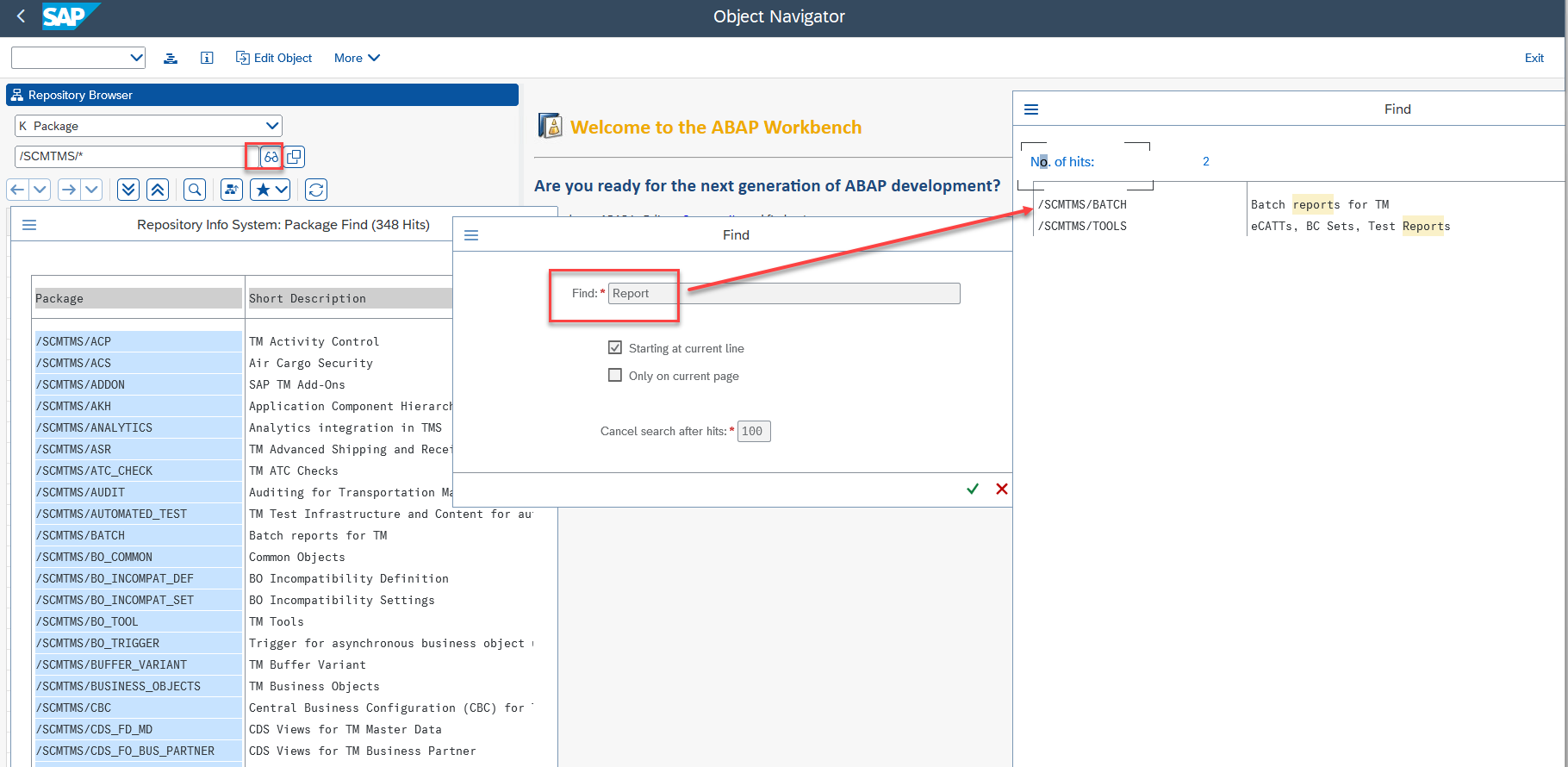This screenshot has height=767, width=1568.
Task: Click the Repository Browser hierarchy icon
Action: tap(17, 95)
